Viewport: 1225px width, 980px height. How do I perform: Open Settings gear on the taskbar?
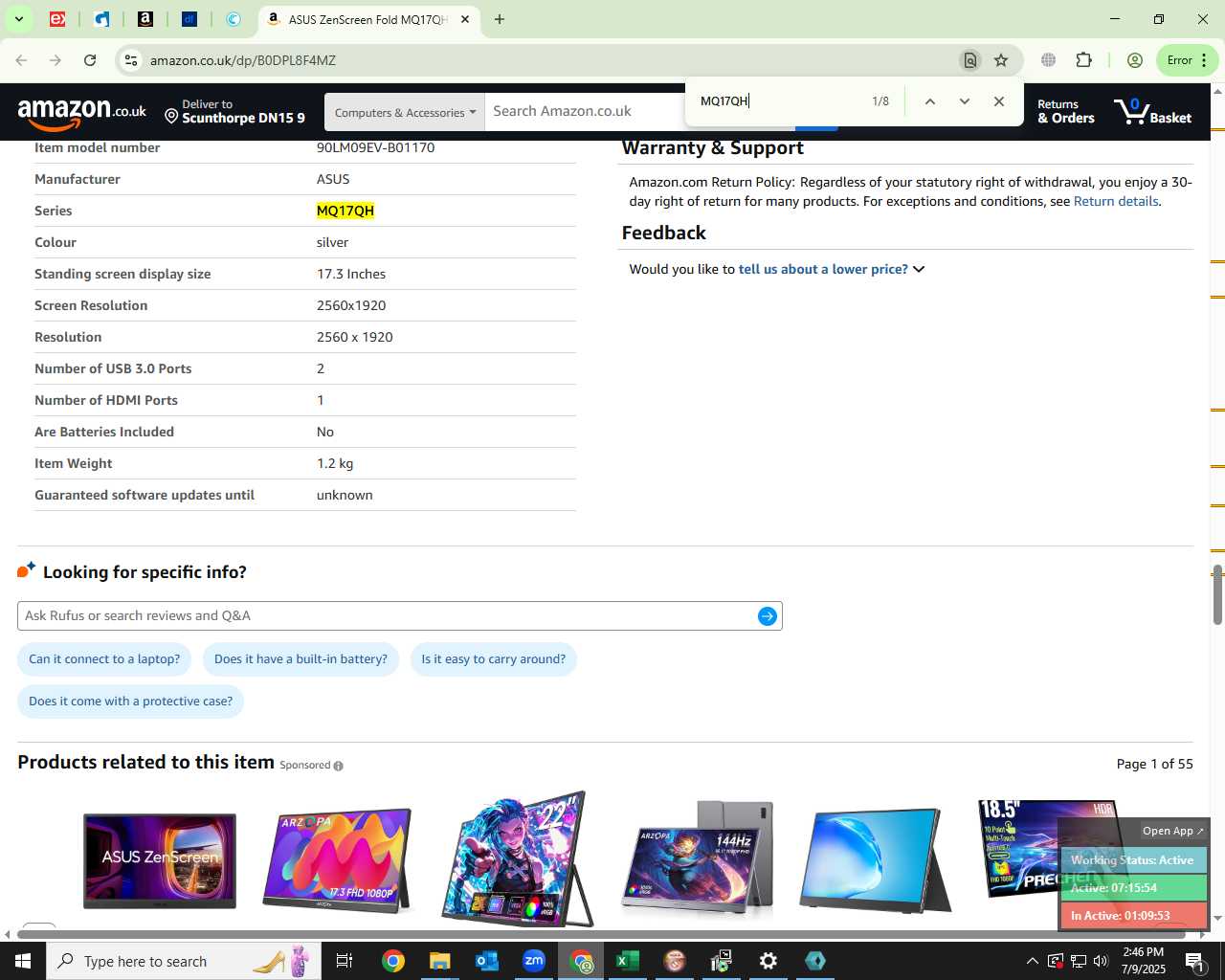[768, 961]
